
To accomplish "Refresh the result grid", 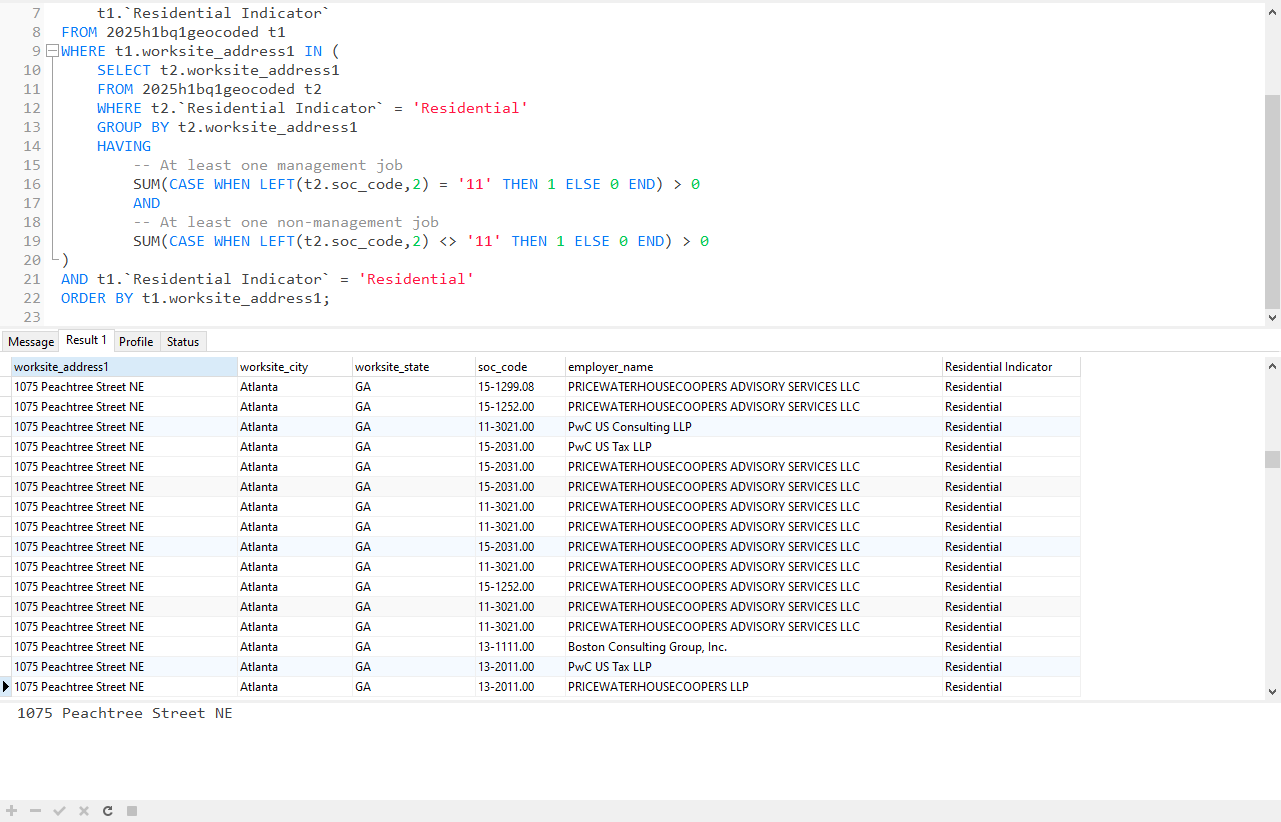I will click(x=108, y=811).
